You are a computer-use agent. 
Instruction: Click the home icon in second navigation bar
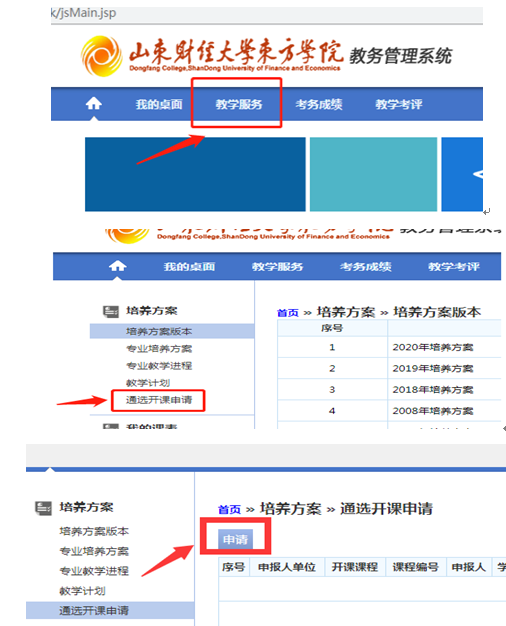click(x=117, y=265)
